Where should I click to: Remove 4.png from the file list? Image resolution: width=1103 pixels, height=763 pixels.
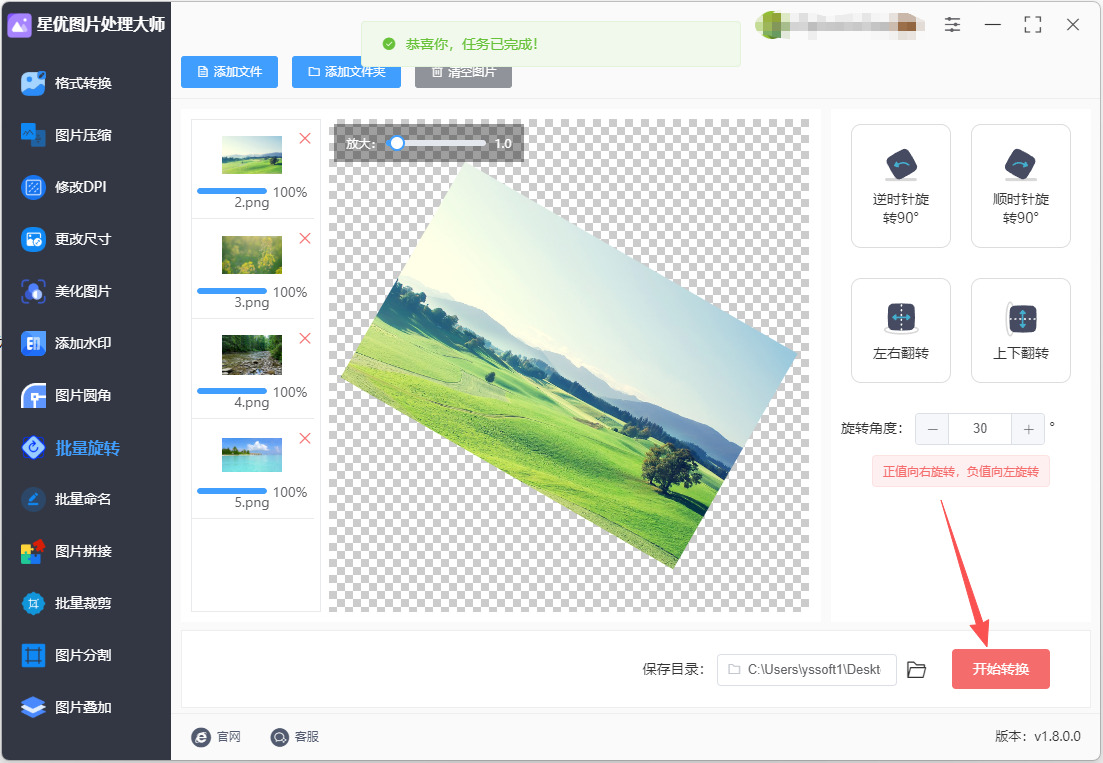[x=305, y=338]
